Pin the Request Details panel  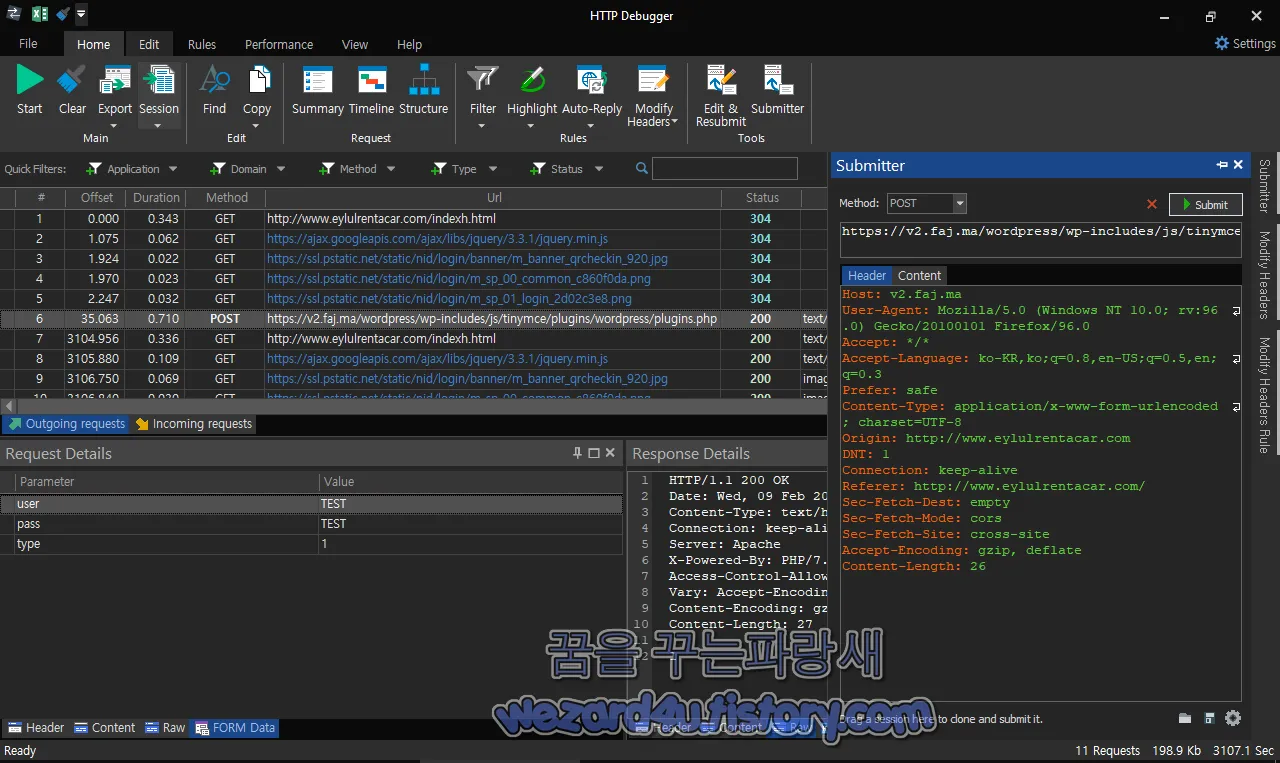pos(577,453)
